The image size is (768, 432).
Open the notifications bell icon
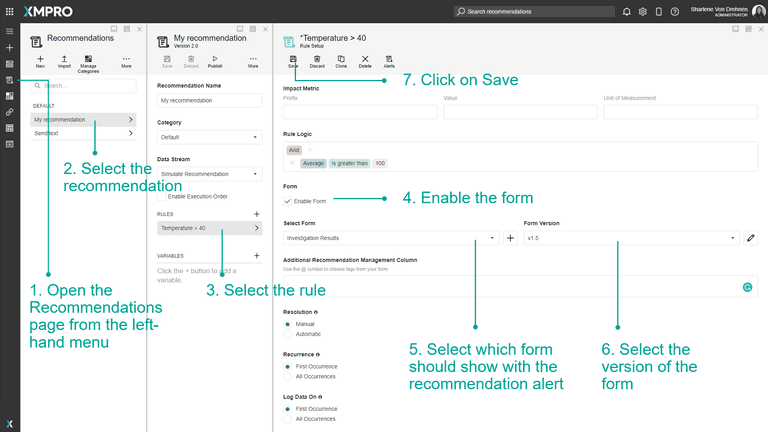point(626,12)
